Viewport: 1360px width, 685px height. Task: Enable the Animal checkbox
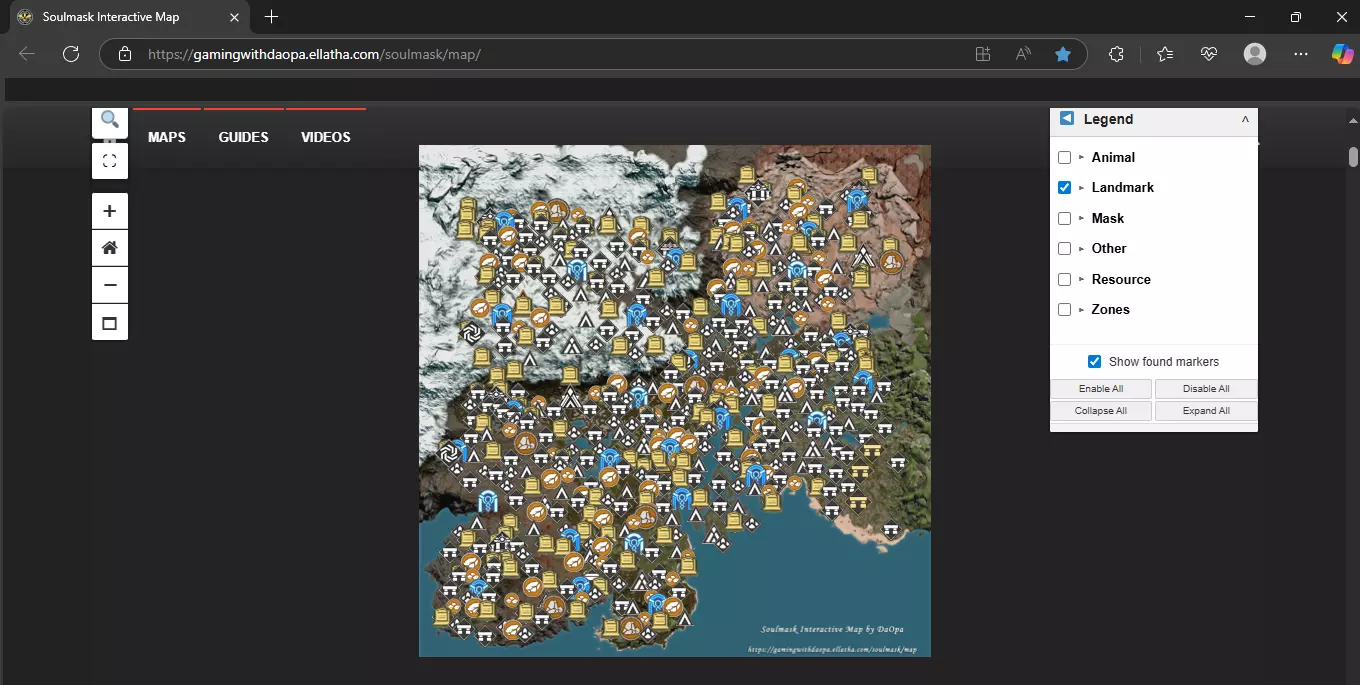pyautogui.click(x=1064, y=157)
